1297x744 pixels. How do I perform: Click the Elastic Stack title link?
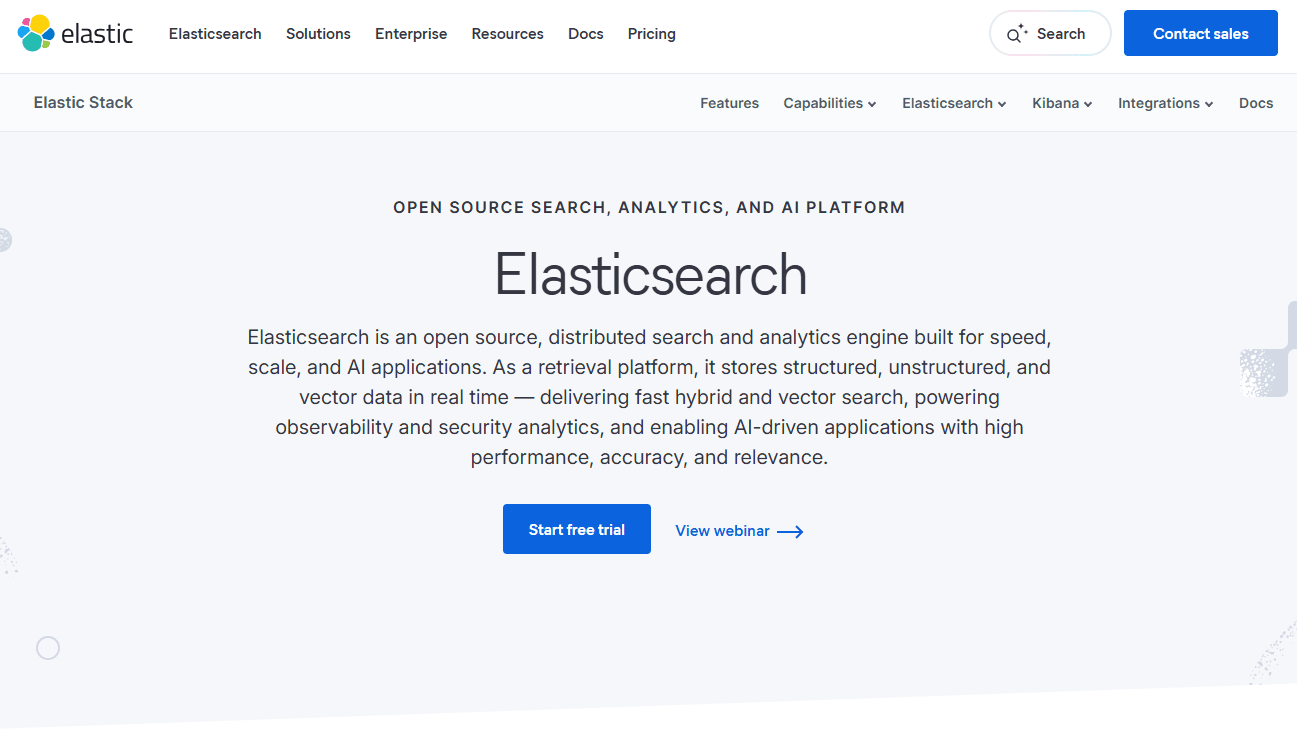83,102
